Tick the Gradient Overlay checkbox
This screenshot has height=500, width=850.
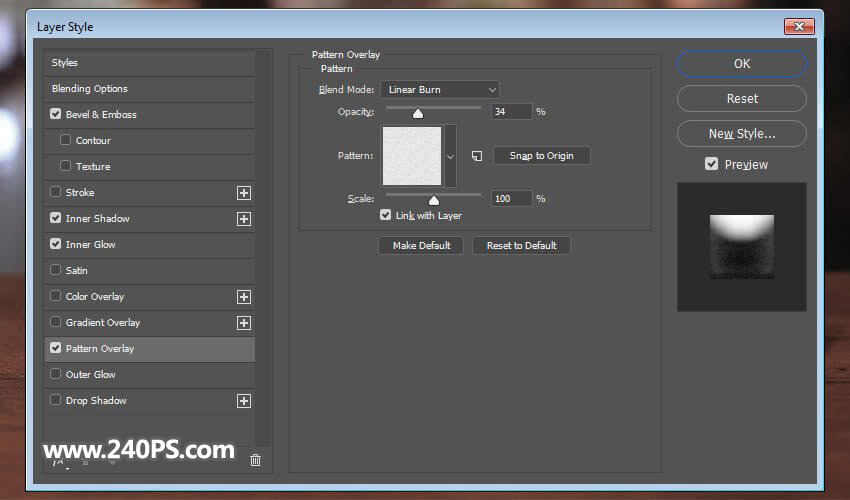pyautogui.click(x=55, y=322)
